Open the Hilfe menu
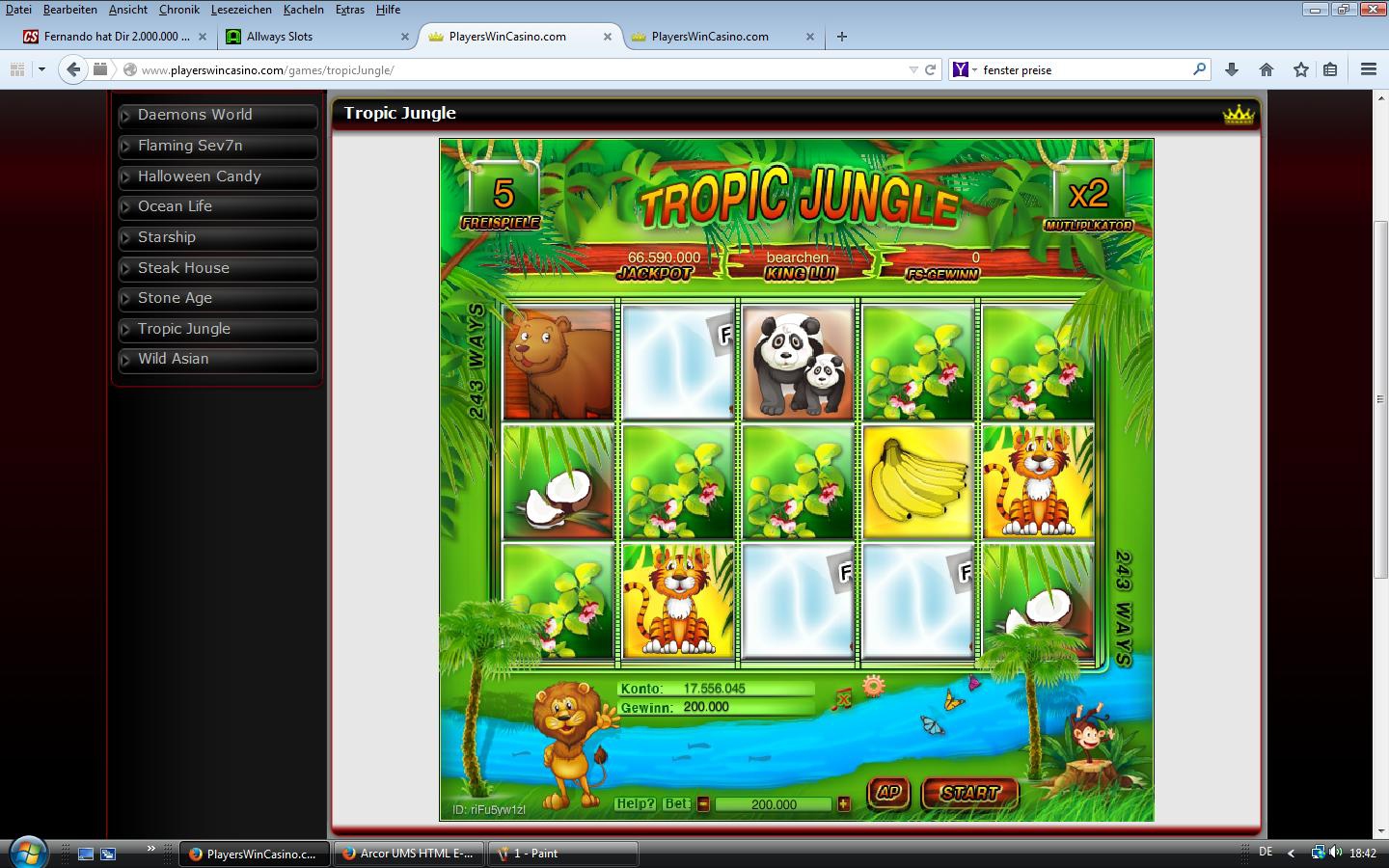Viewport: 1389px width, 868px height. (388, 9)
